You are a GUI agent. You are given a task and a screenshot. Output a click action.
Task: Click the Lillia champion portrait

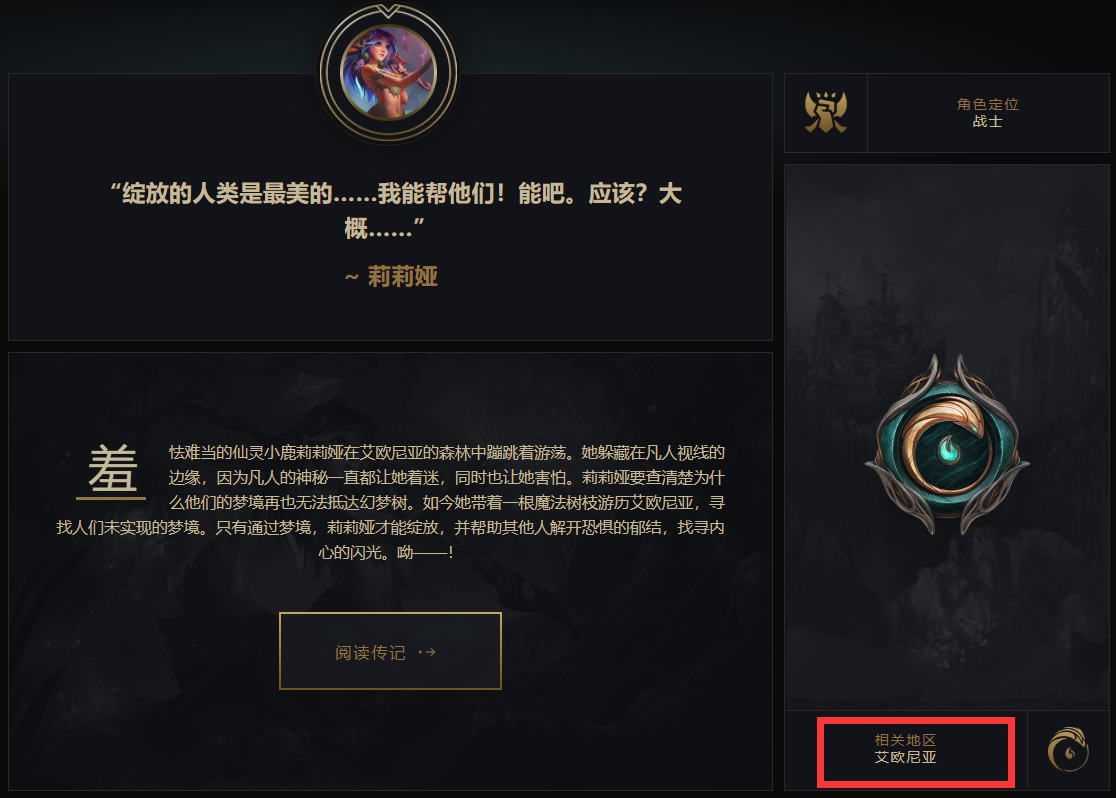388,73
